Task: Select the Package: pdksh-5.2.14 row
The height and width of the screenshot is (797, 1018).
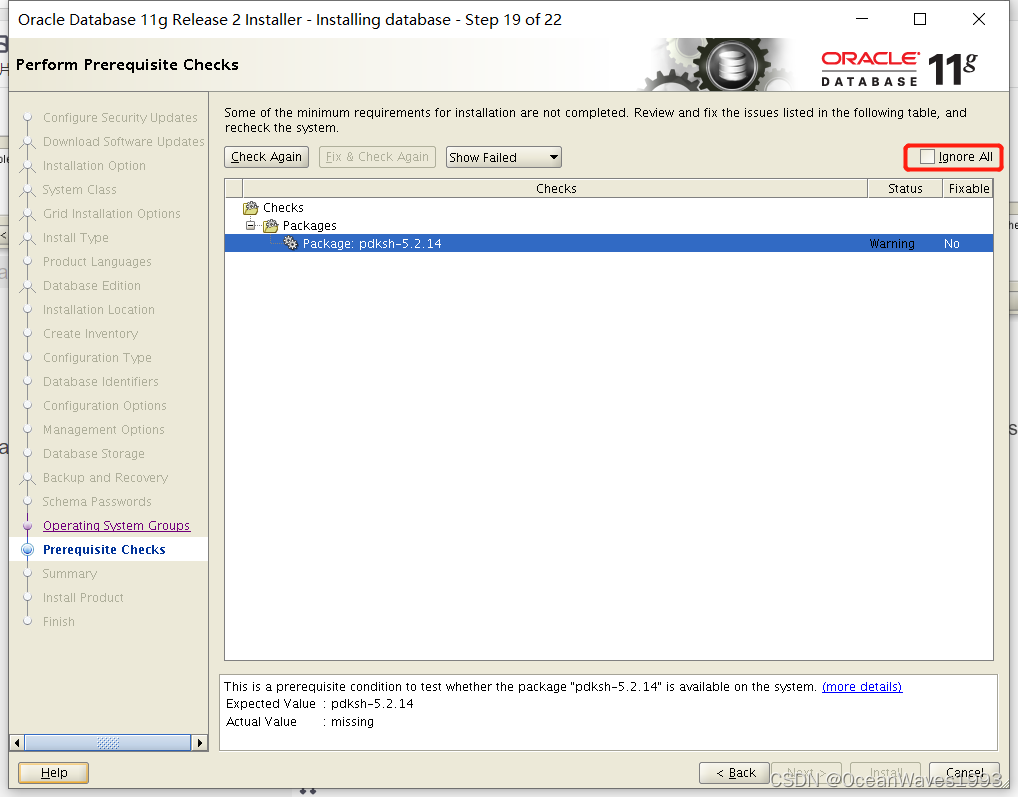Action: click(x=608, y=243)
